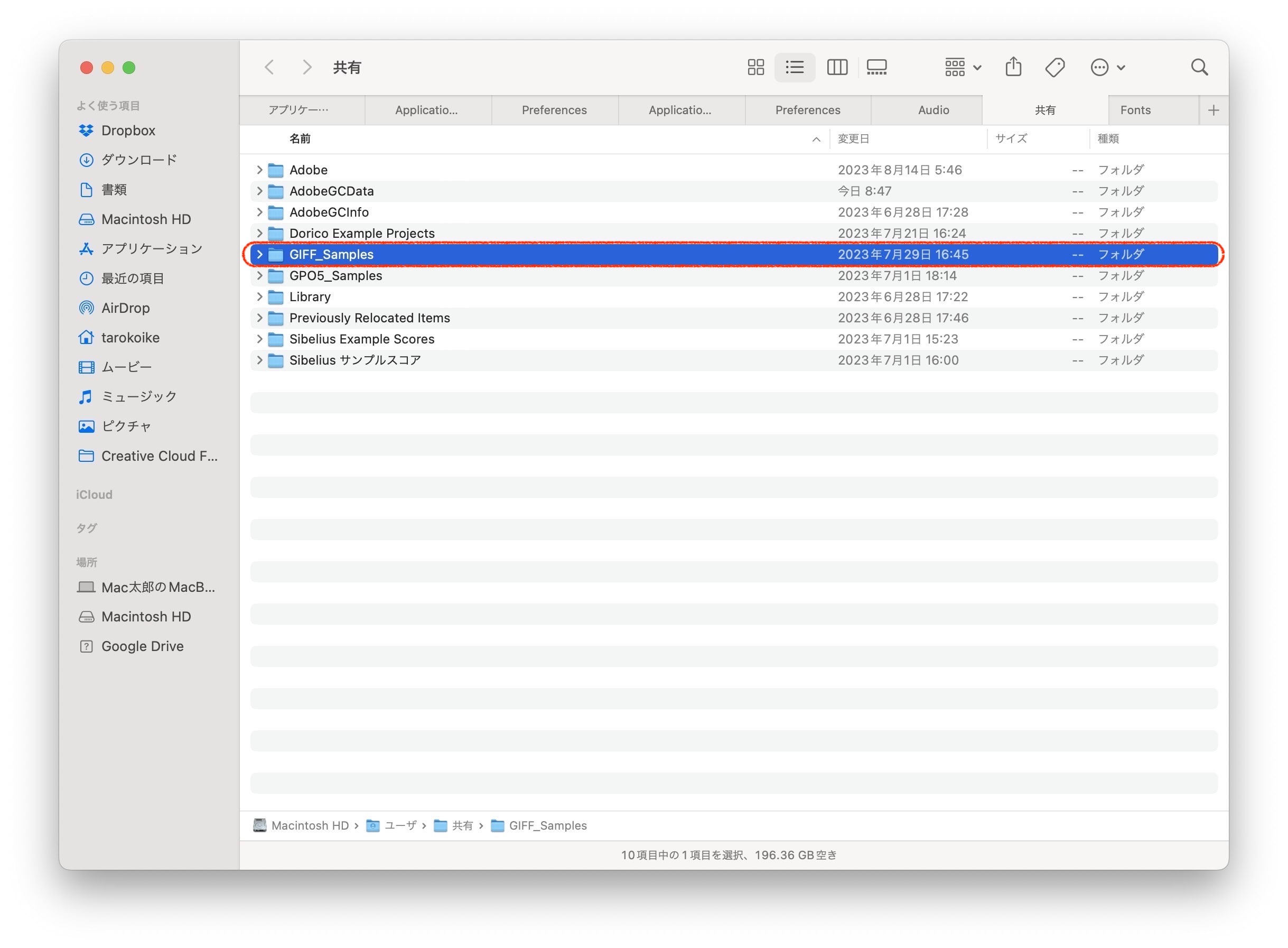Switch to gallery view
The image size is (1288, 948).
[876, 67]
